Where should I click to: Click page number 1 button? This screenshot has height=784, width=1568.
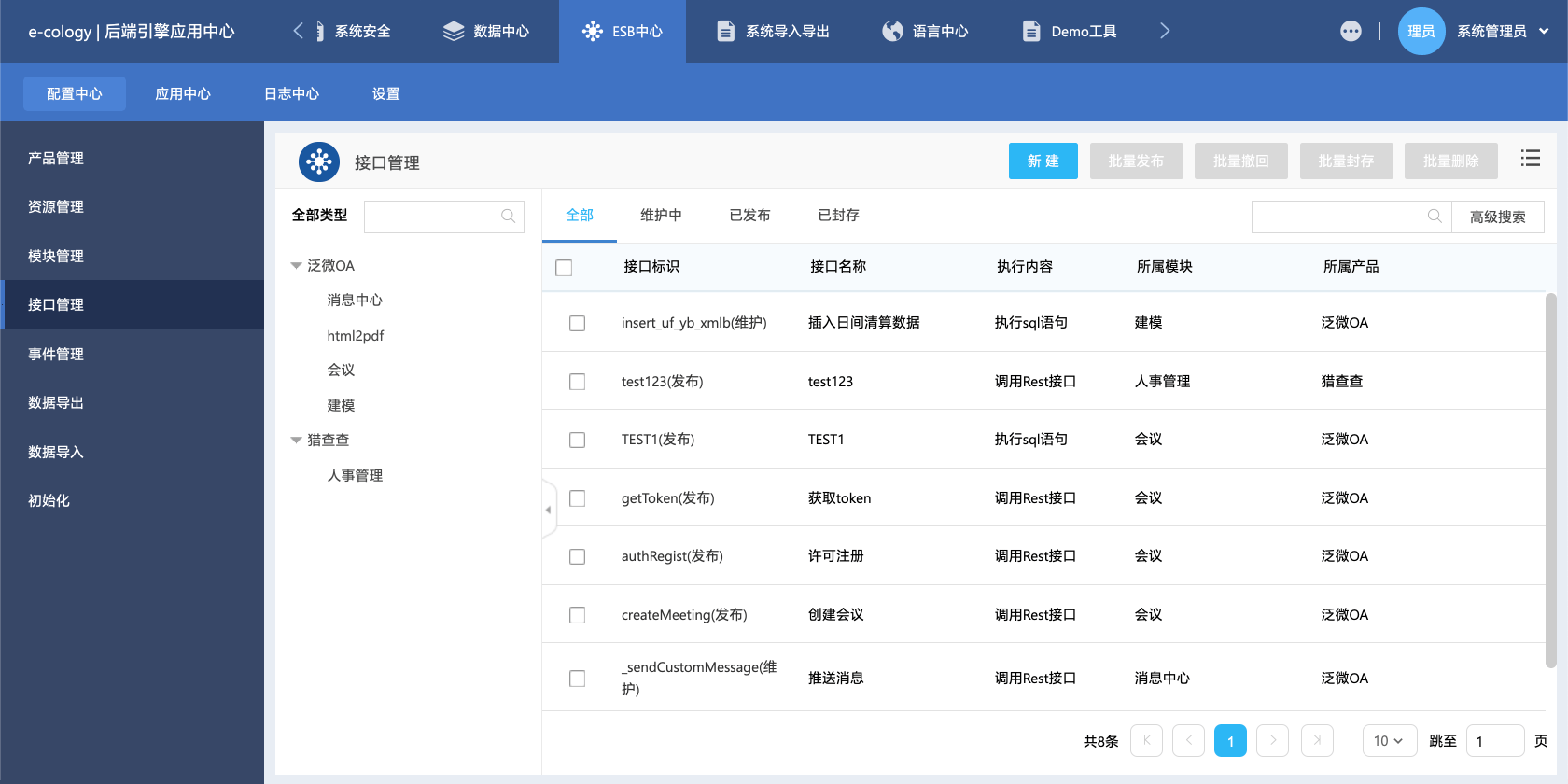point(1230,741)
